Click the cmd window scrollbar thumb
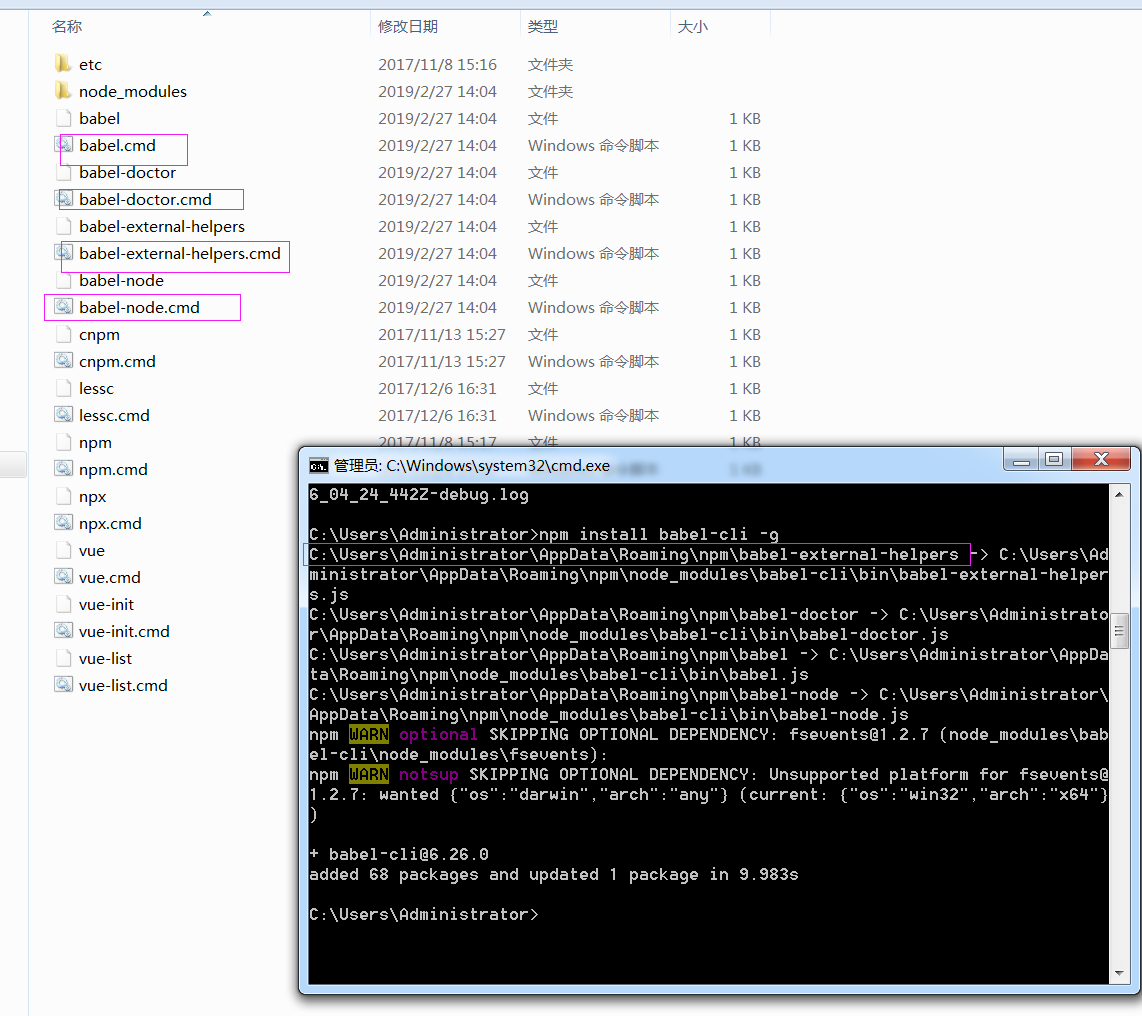Image resolution: width=1142 pixels, height=1016 pixels. click(1119, 631)
